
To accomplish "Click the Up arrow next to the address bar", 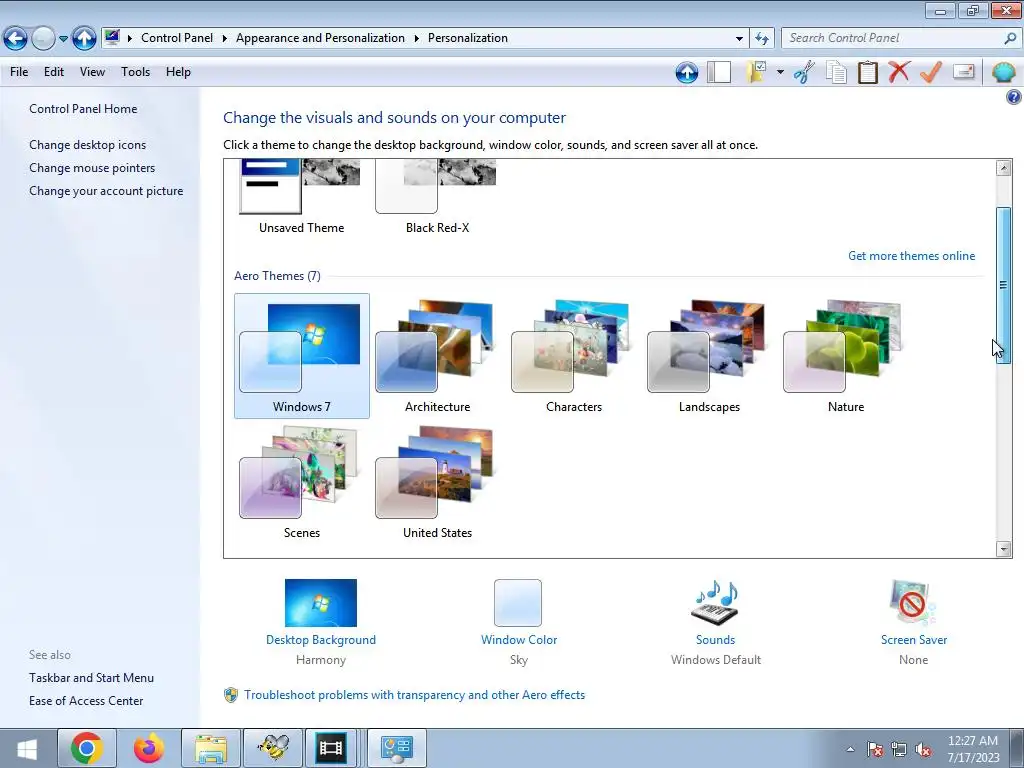I will 84,39.
